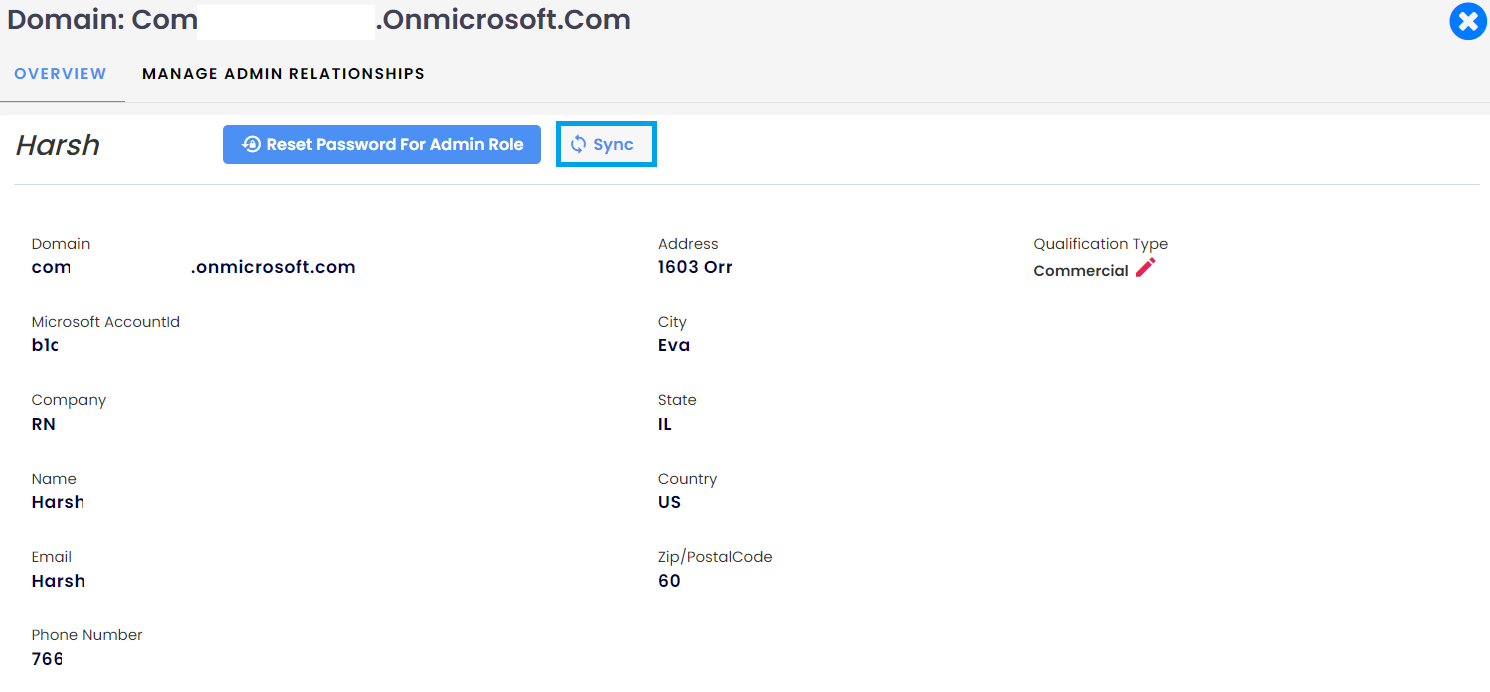Click the State value 'IL'
Viewport: 1490px width, 692px height.
point(665,424)
